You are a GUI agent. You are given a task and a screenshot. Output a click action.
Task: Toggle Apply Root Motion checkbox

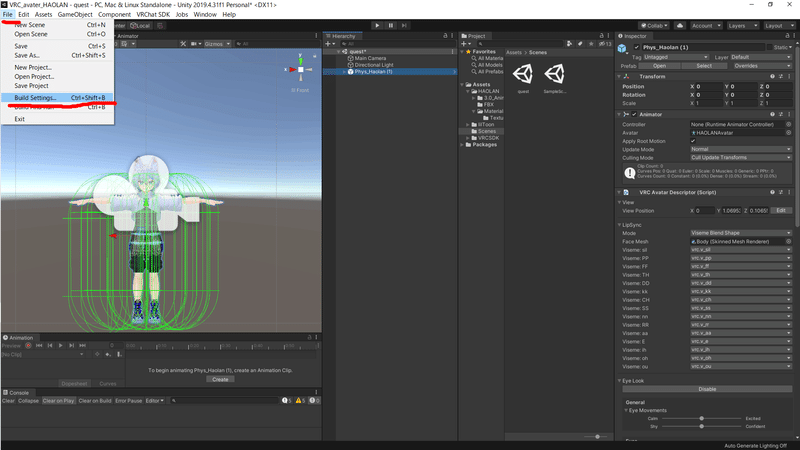tap(693, 141)
